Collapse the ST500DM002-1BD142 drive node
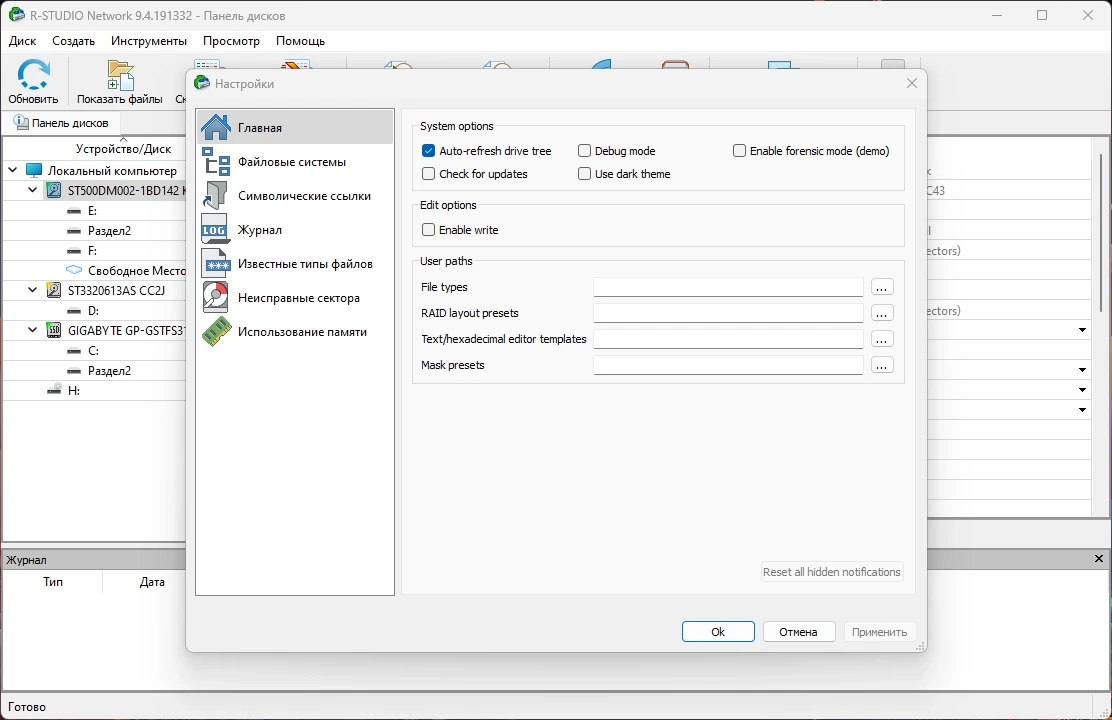The image size is (1112, 720). coord(32,190)
